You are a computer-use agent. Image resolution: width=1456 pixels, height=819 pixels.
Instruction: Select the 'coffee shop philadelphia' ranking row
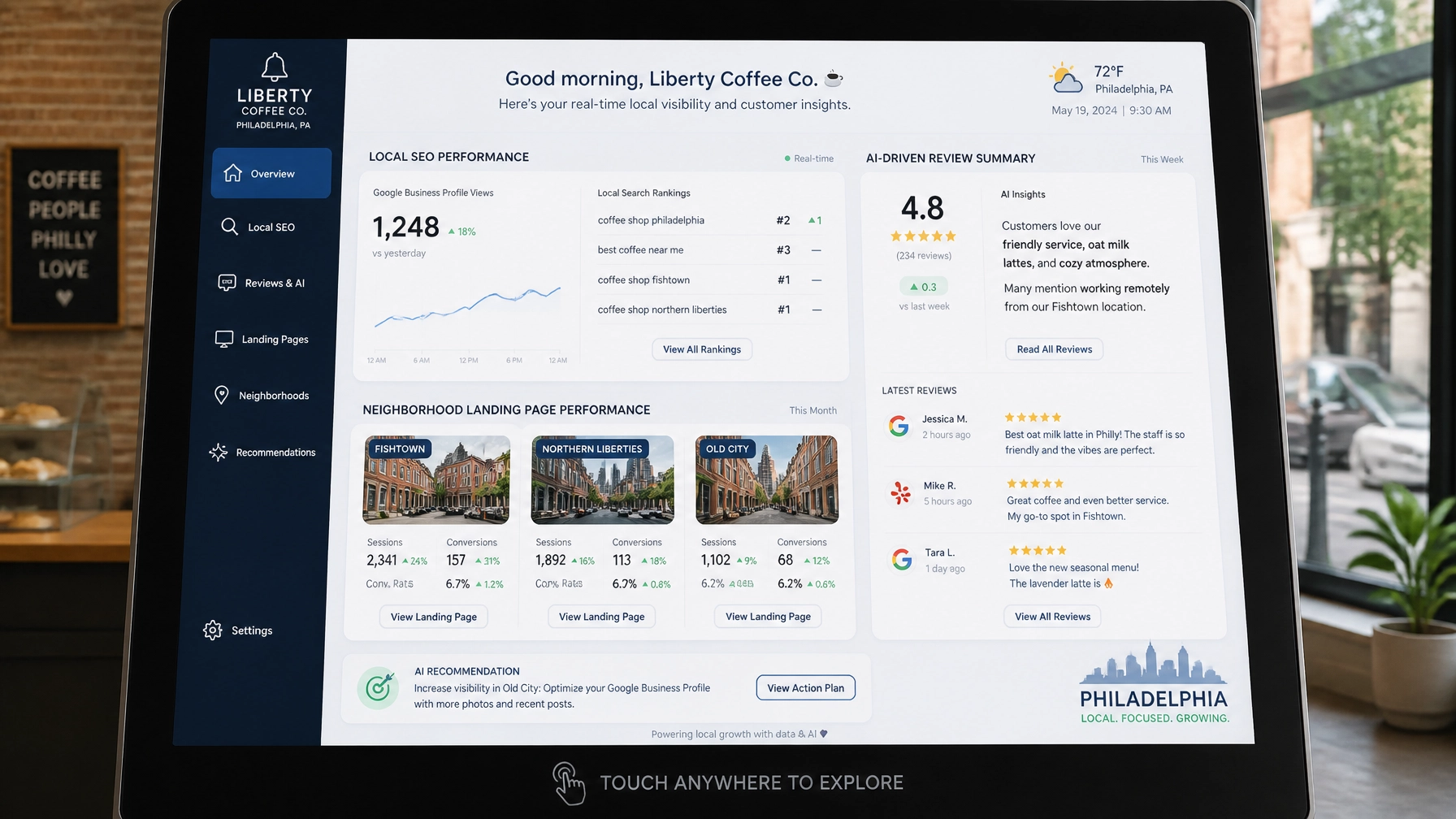coord(711,220)
